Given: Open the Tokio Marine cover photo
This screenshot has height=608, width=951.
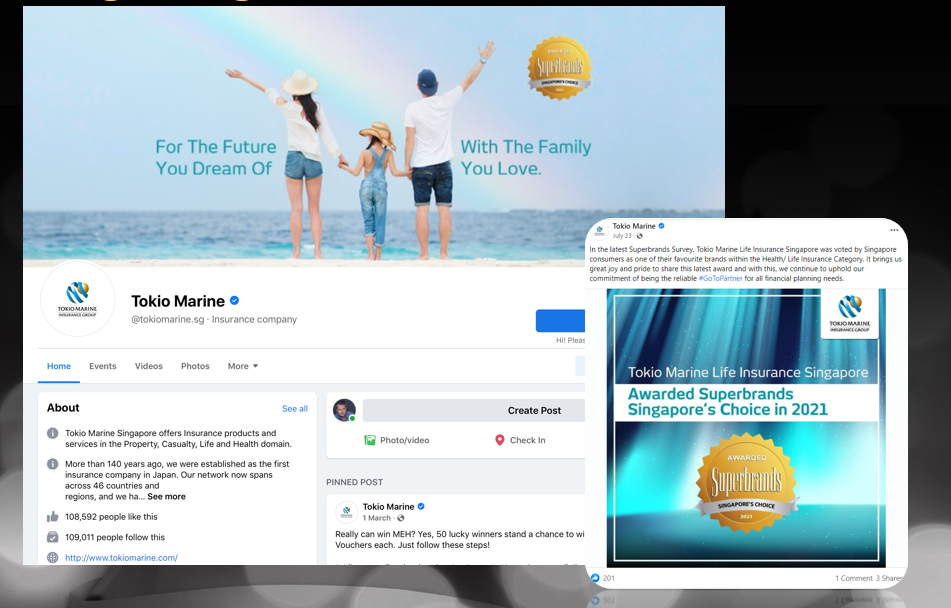Looking at the screenshot, I should coord(374,137).
